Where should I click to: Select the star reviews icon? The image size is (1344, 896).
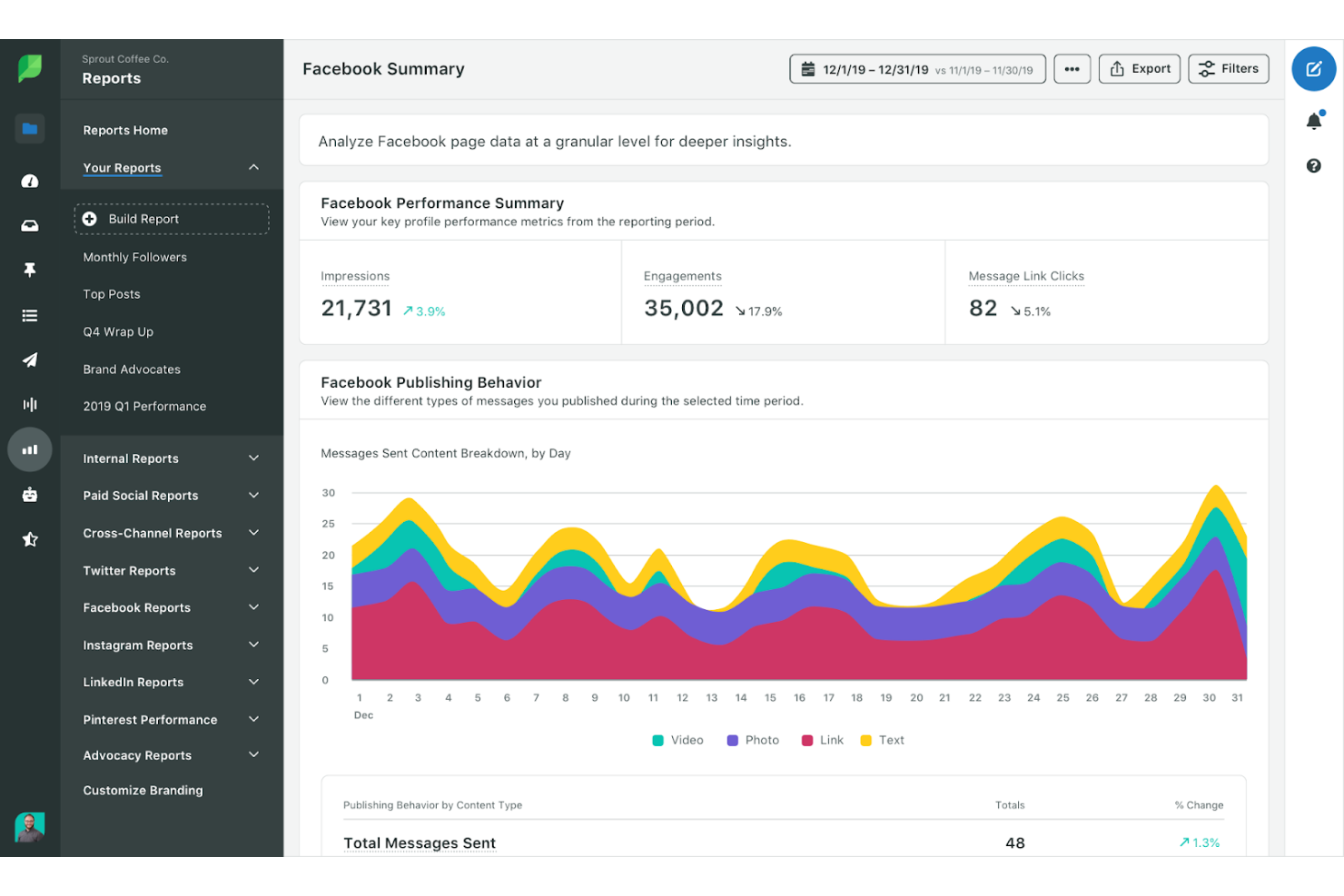tap(30, 538)
